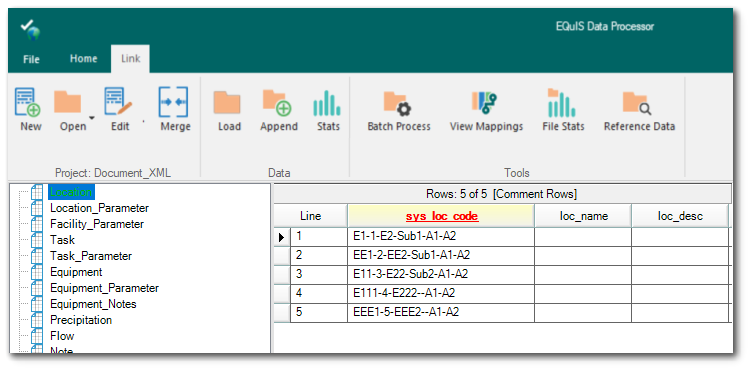Click the sys_loc_code column header
Viewport: 749px width, 369px height.
tap(441, 216)
